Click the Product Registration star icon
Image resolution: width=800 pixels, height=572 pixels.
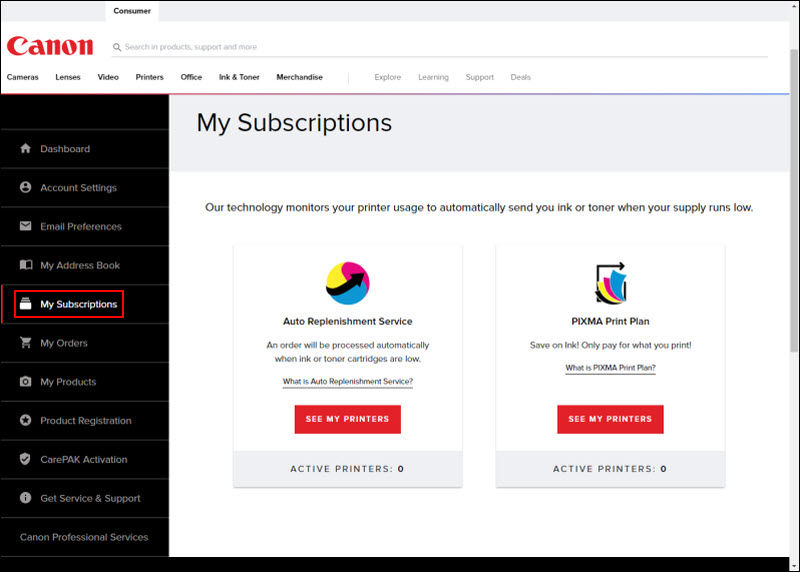pyautogui.click(x=26, y=421)
